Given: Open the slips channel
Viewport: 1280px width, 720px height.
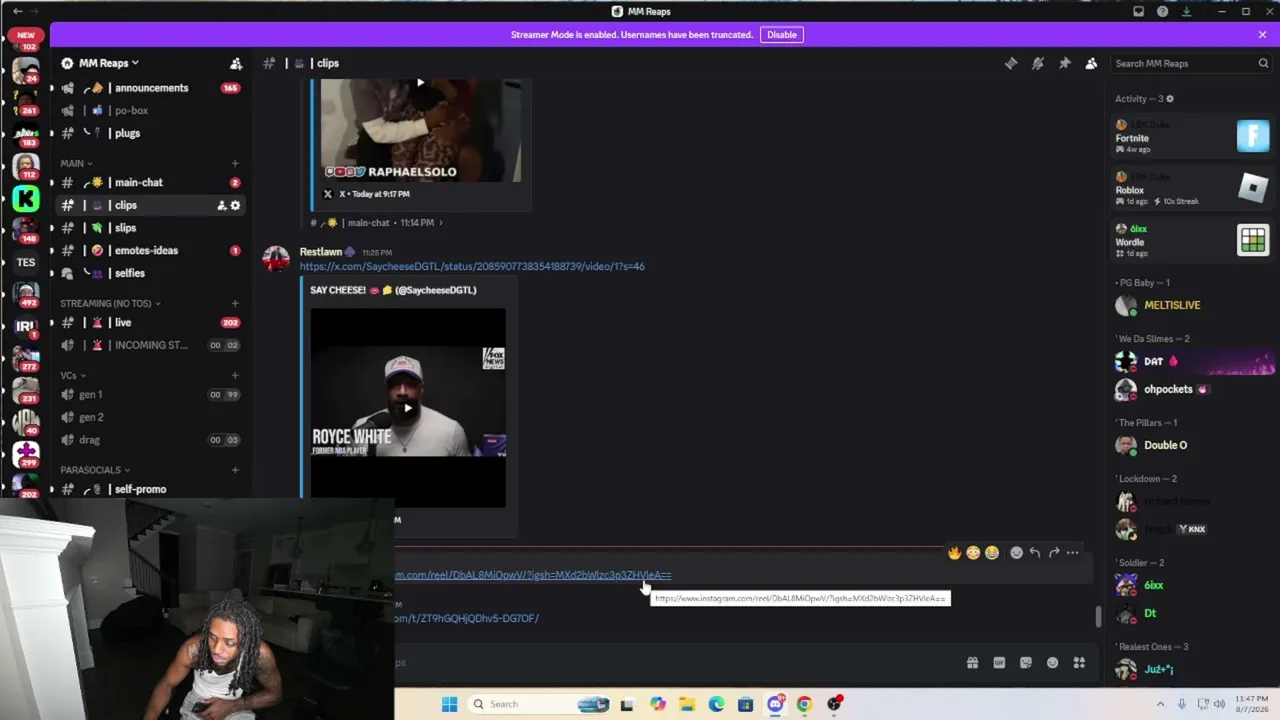Looking at the screenshot, I should (x=150, y=228).
